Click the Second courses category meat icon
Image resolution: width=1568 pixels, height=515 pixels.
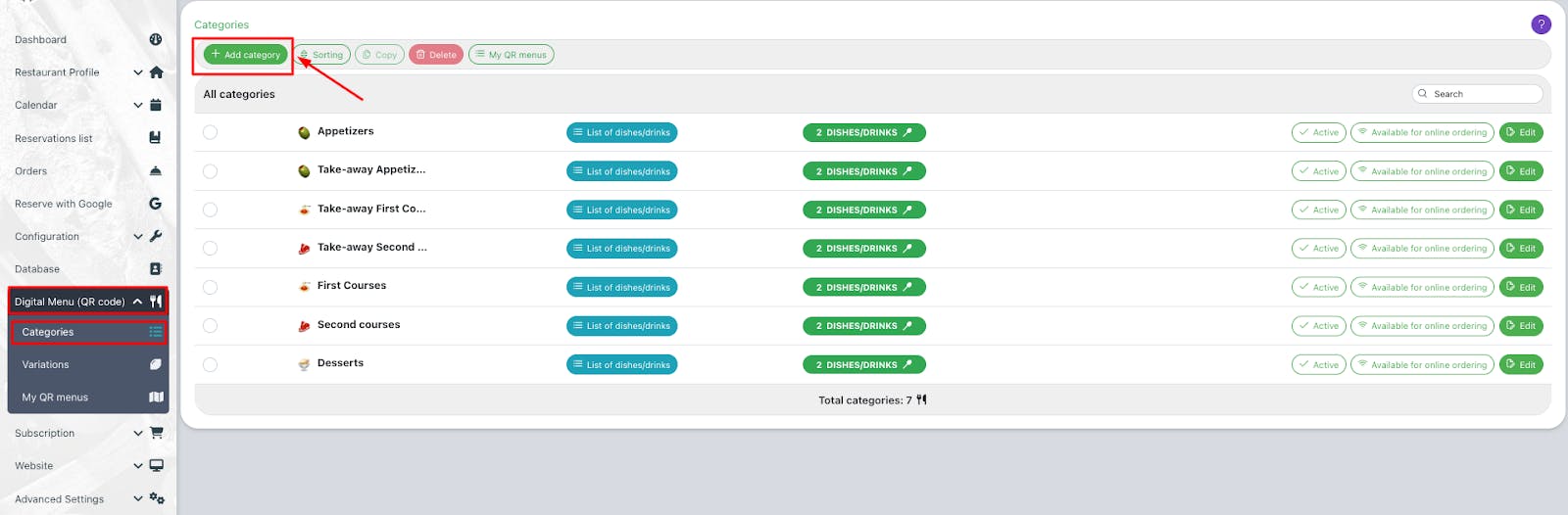pyautogui.click(x=305, y=326)
